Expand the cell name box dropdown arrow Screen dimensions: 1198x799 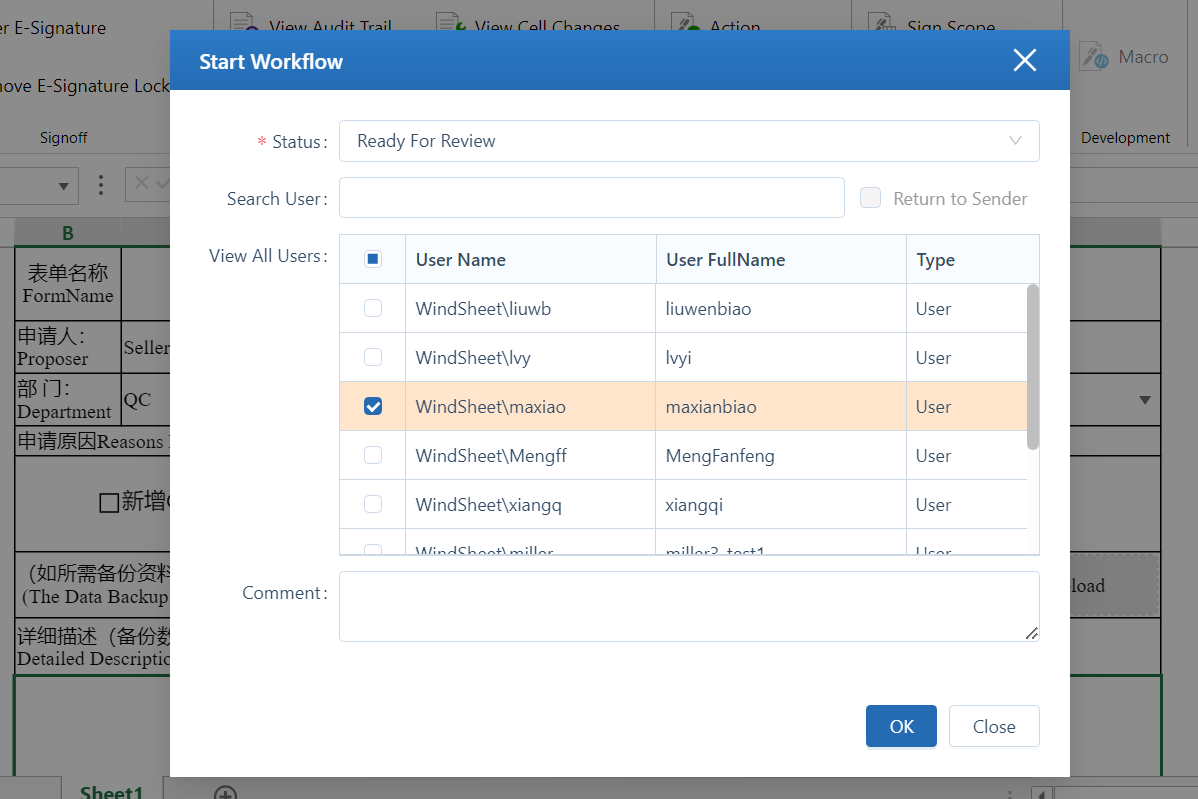pyautogui.click(x=65, y=185)
